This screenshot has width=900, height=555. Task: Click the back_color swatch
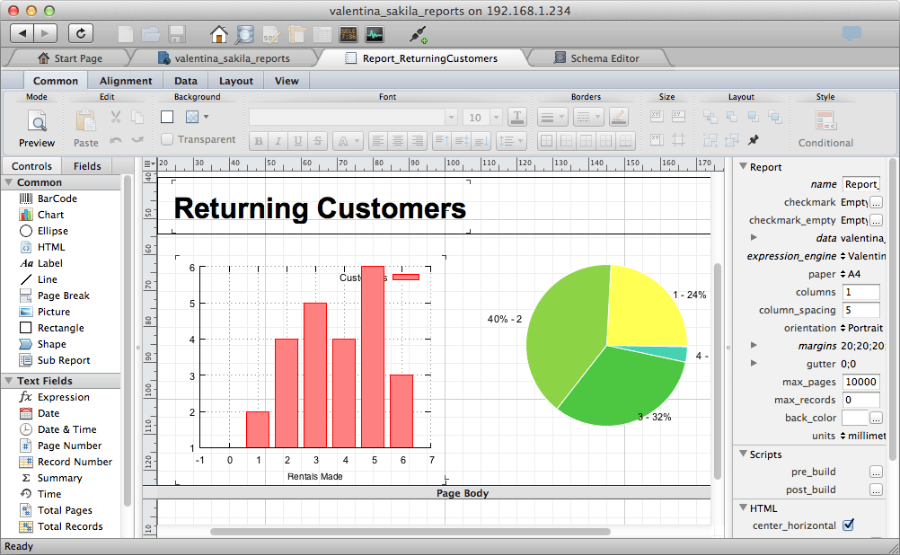tap(854, 417)
